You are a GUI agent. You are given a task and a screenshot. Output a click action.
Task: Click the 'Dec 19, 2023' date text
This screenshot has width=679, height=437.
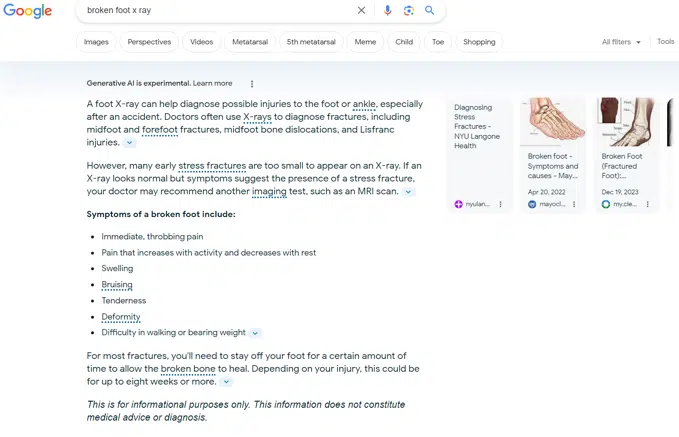coord(620,192)
